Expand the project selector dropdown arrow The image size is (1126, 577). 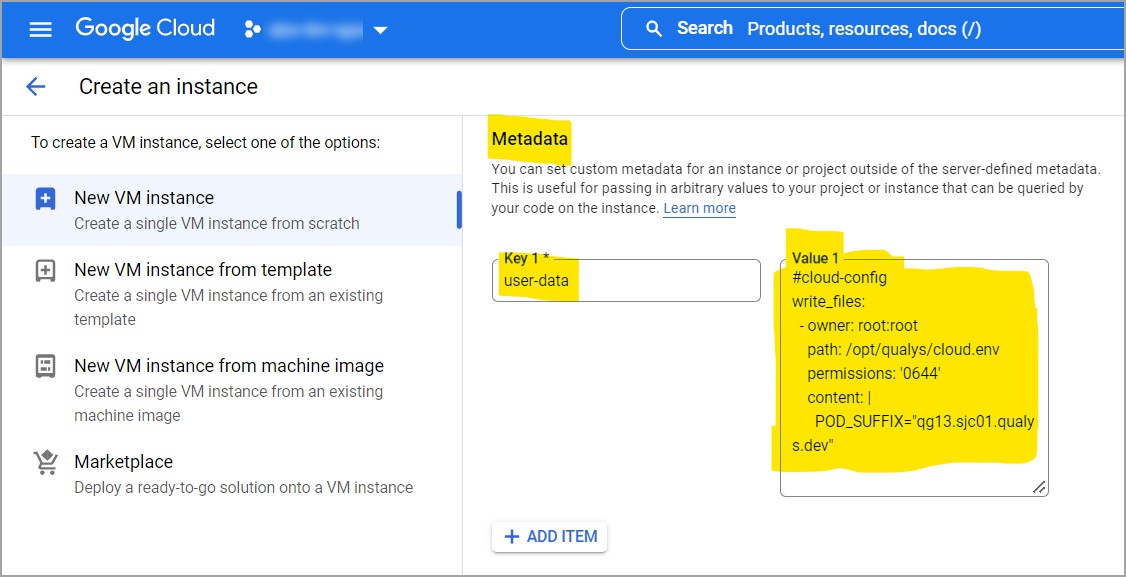(381, 30)
